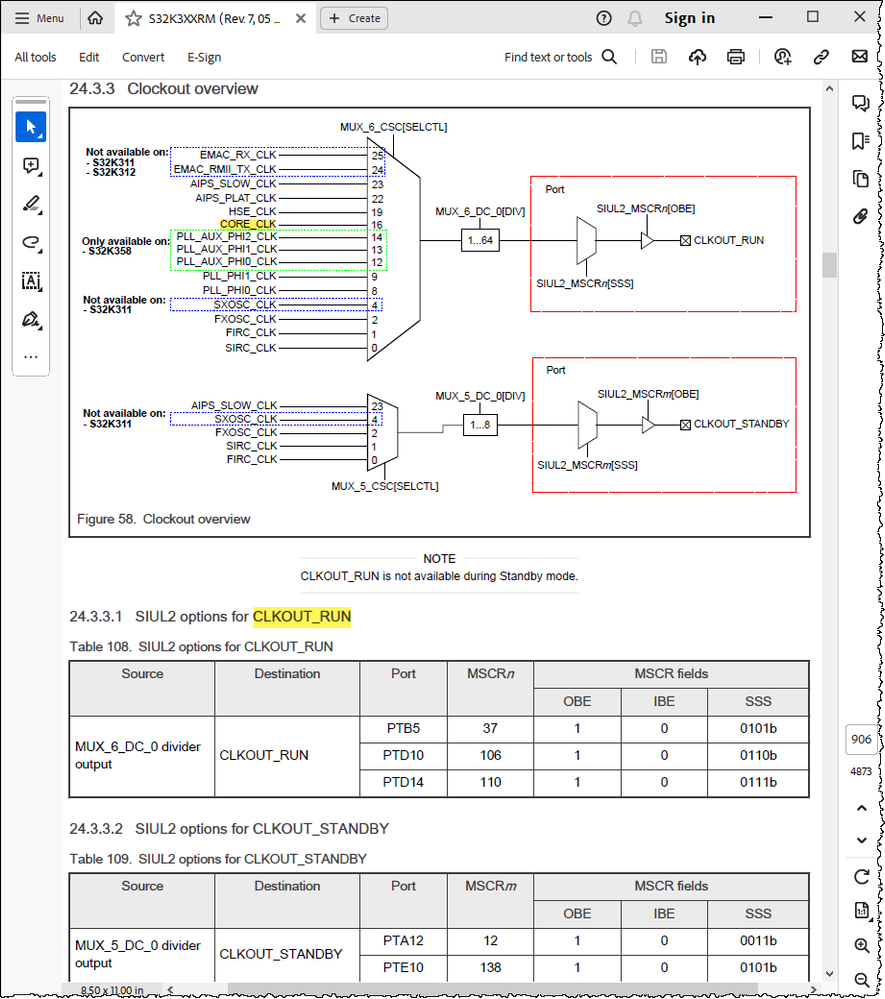Click MUX_6_DC_0[DIV] label in diagram
The image size is (885, 999).
pos(480,212)
